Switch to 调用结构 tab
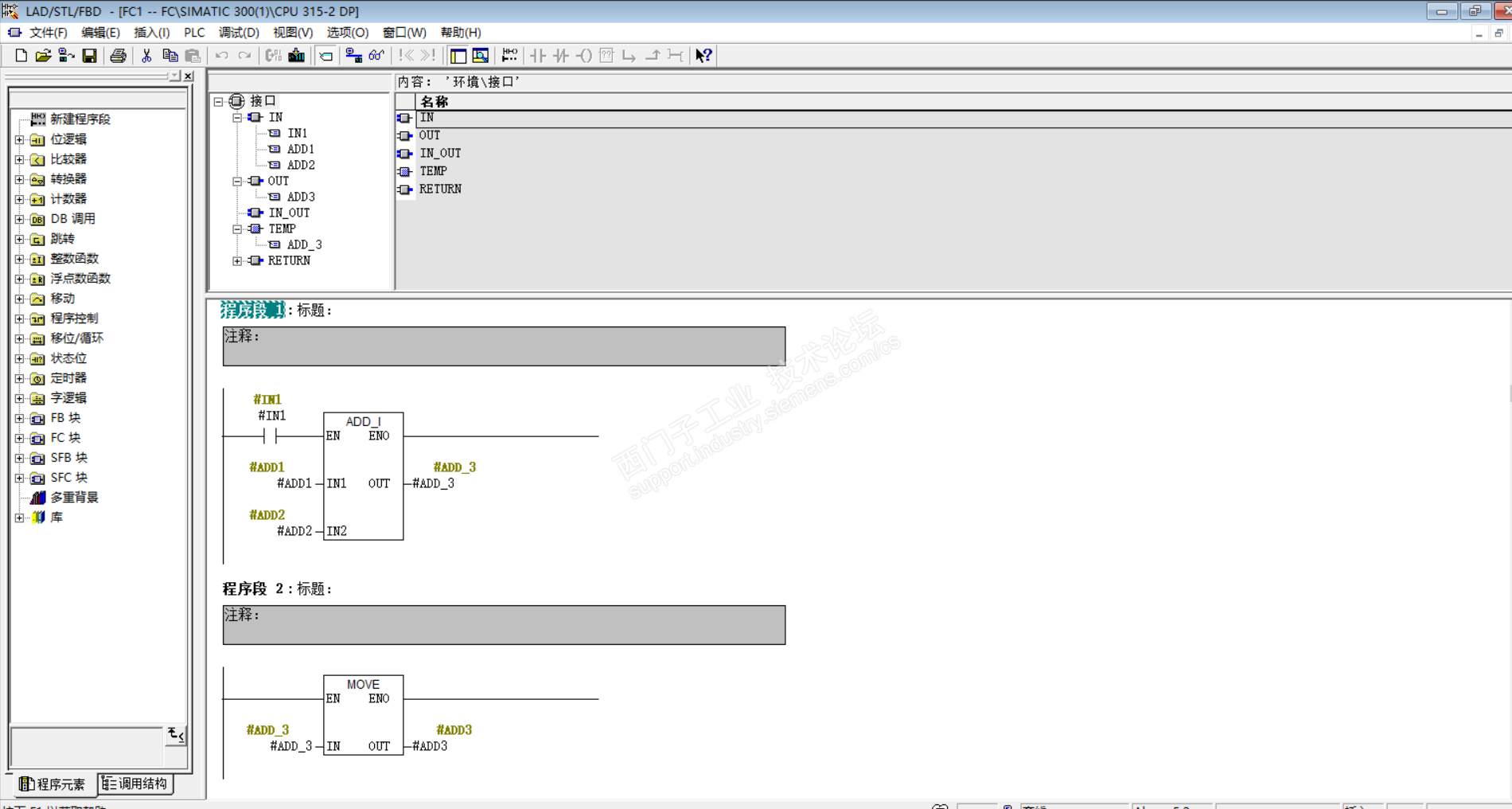Viewport: 1512px width, 809px height. tap(135, 784)
